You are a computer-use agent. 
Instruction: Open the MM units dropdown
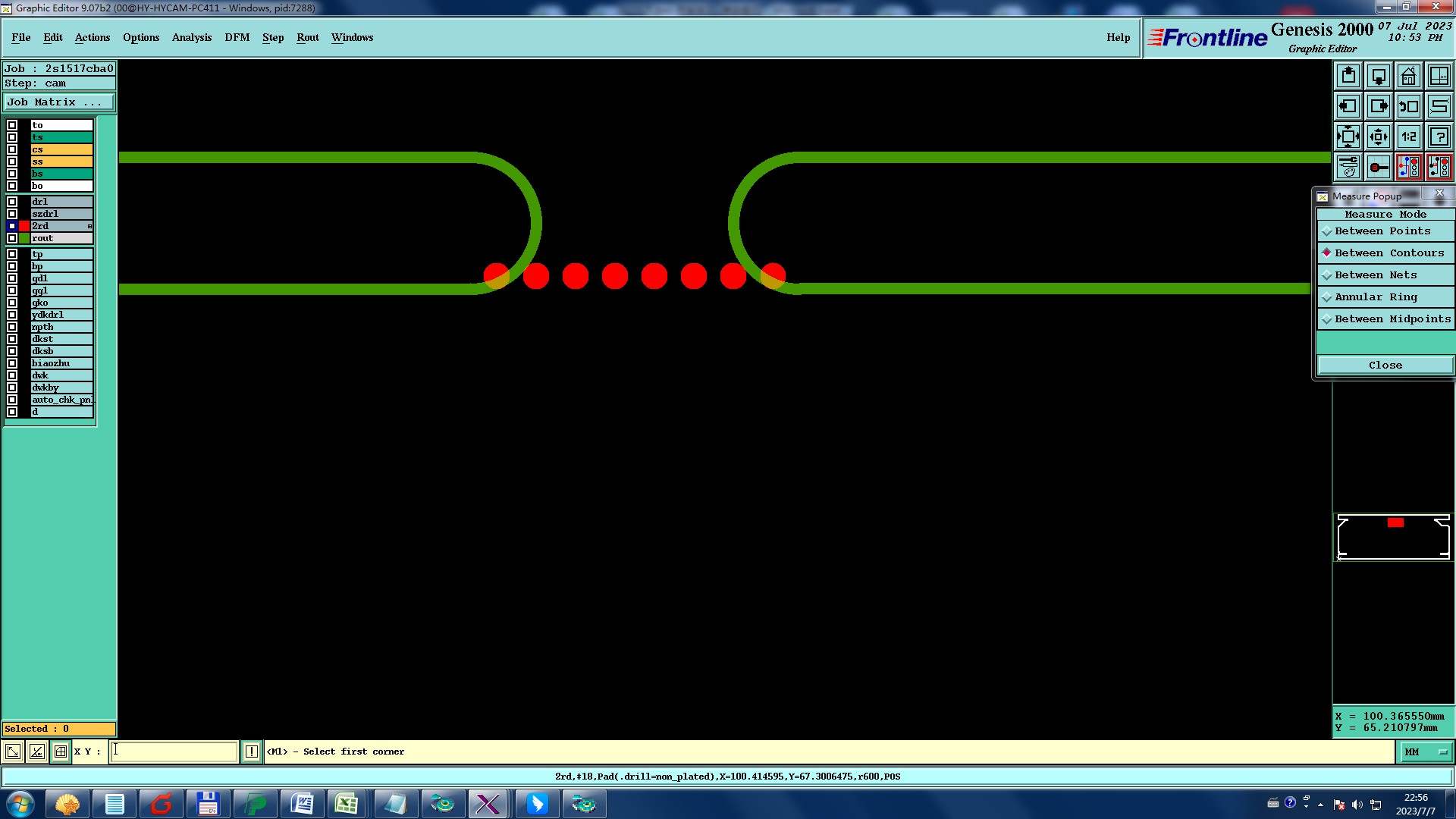coord(1426,752)
